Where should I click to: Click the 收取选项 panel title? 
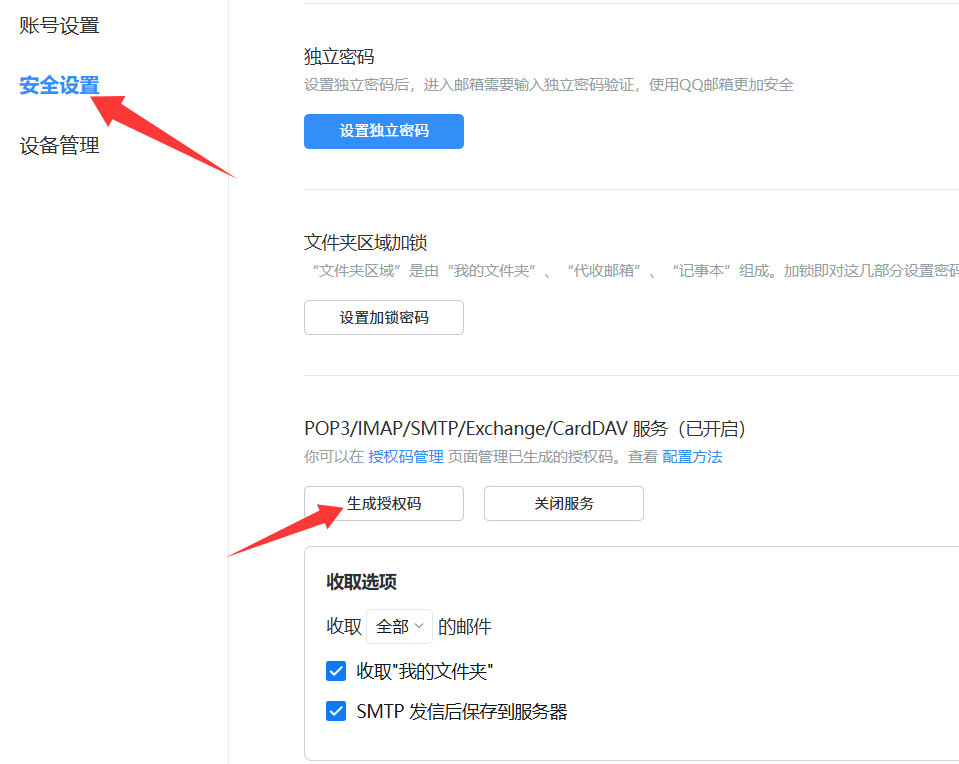coord(362,582)
